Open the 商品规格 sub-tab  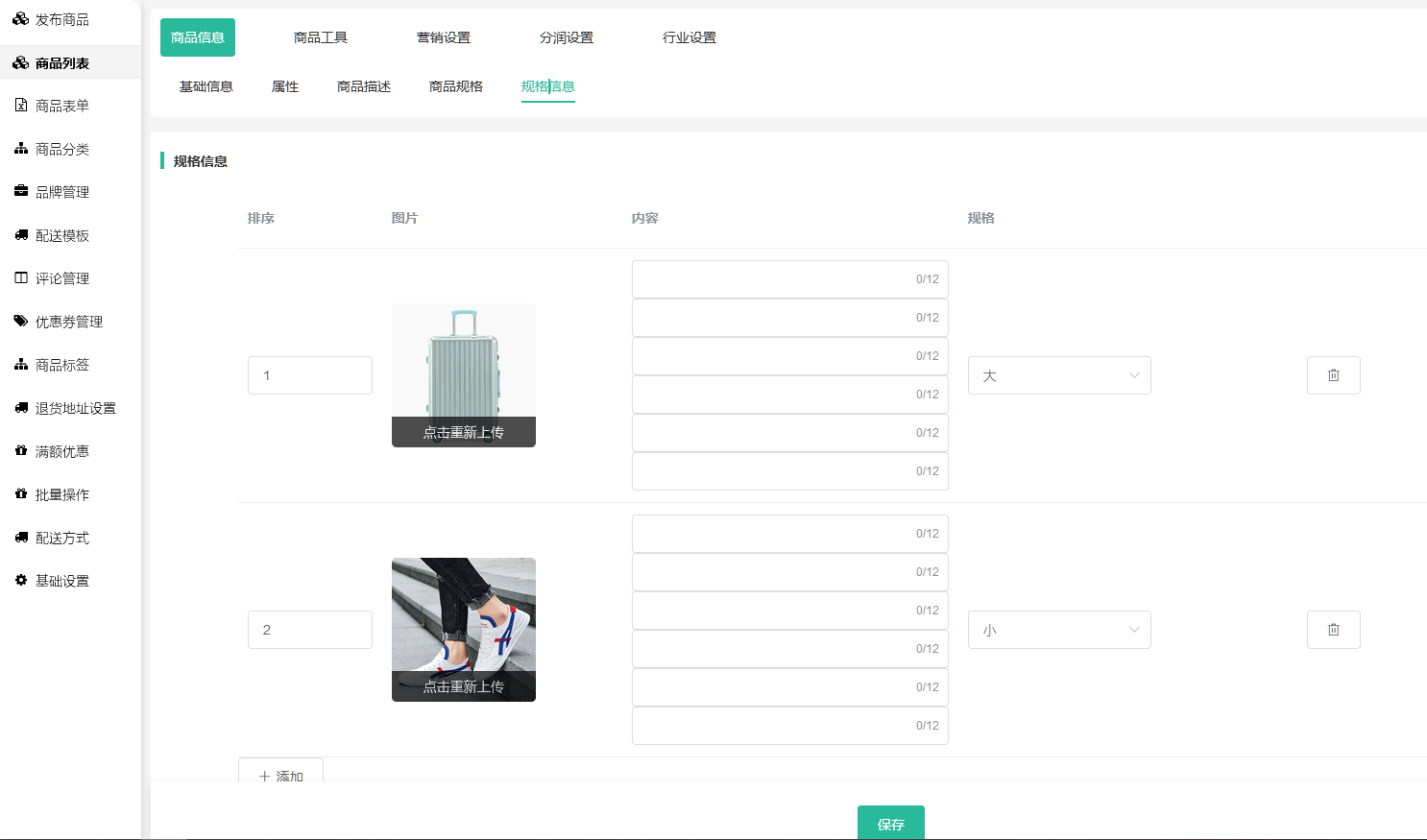[456, 86]
